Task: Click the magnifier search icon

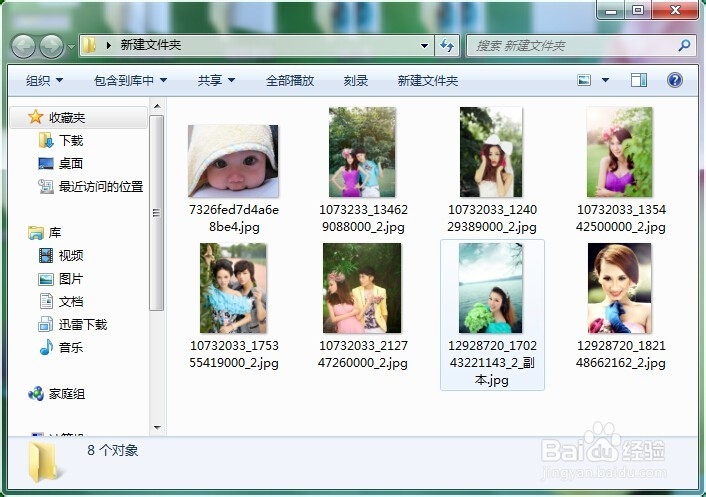Action: pos(684,45)
